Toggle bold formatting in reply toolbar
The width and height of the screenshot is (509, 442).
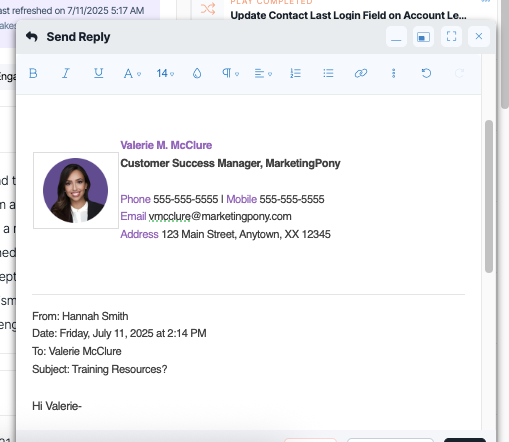33,73
